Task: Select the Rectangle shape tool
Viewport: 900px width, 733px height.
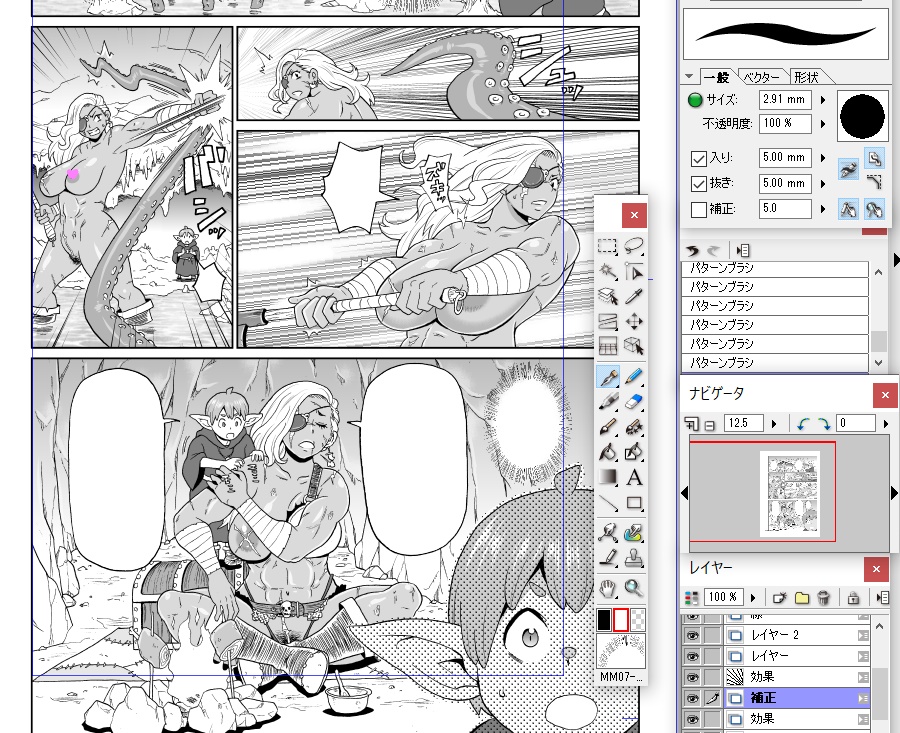Action: 634,503
